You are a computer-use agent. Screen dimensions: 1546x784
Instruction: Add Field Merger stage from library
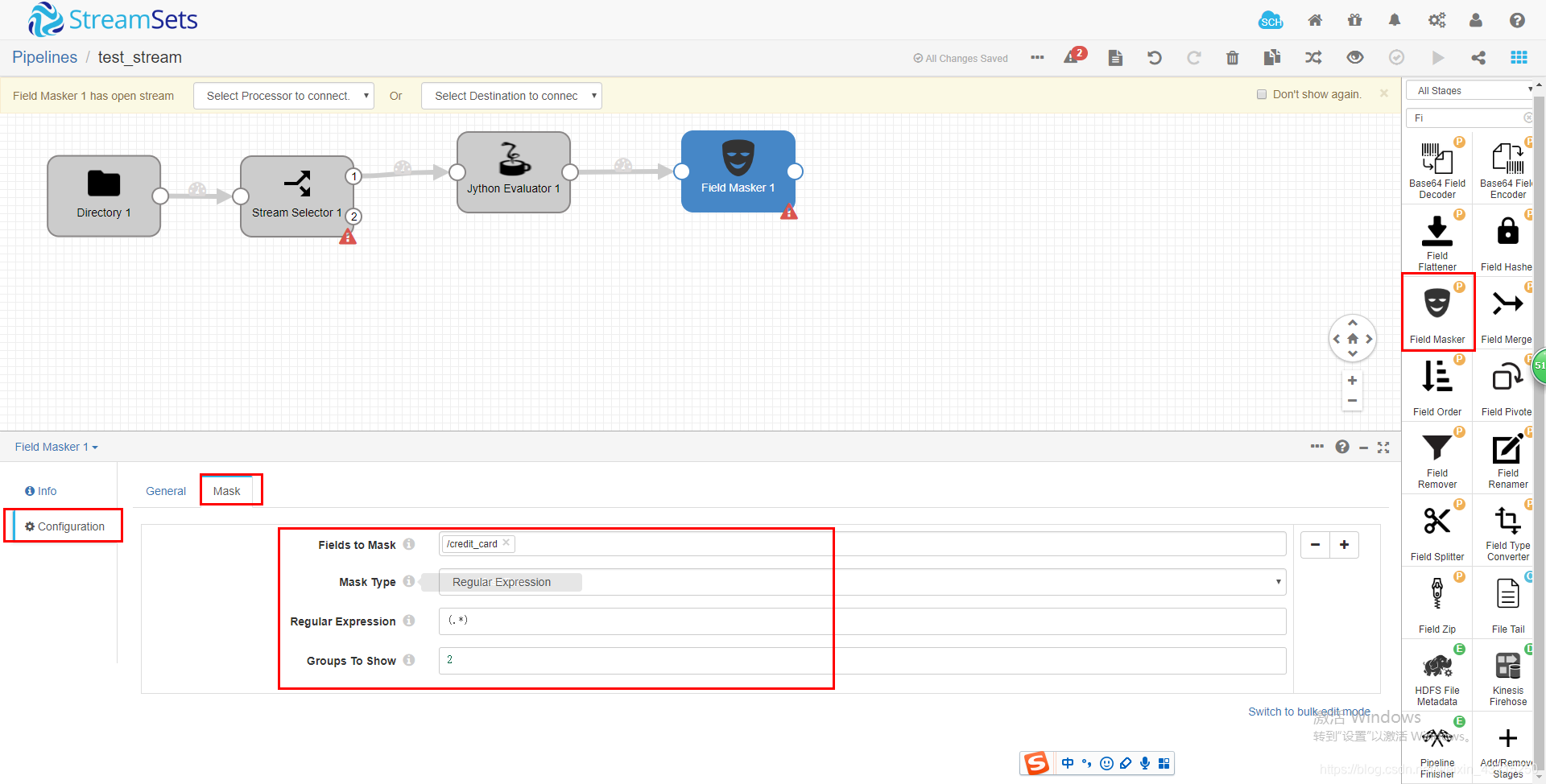pyautogui.click(x=1507, y=314)
